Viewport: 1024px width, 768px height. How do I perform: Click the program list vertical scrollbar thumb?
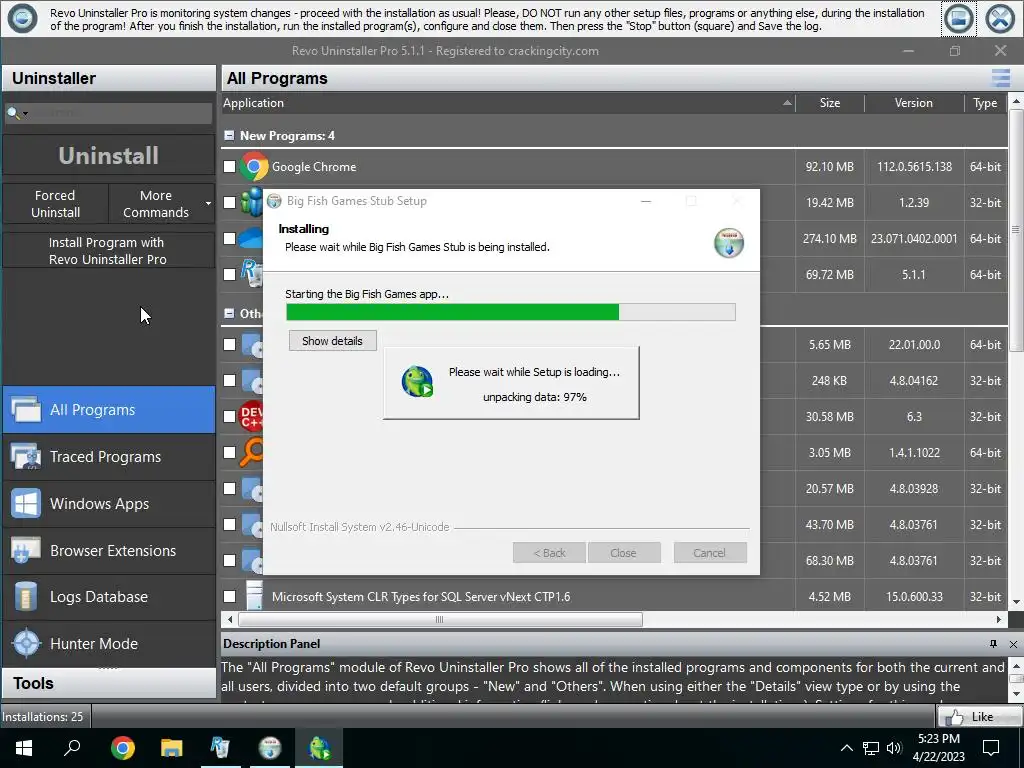point(1016,230)
